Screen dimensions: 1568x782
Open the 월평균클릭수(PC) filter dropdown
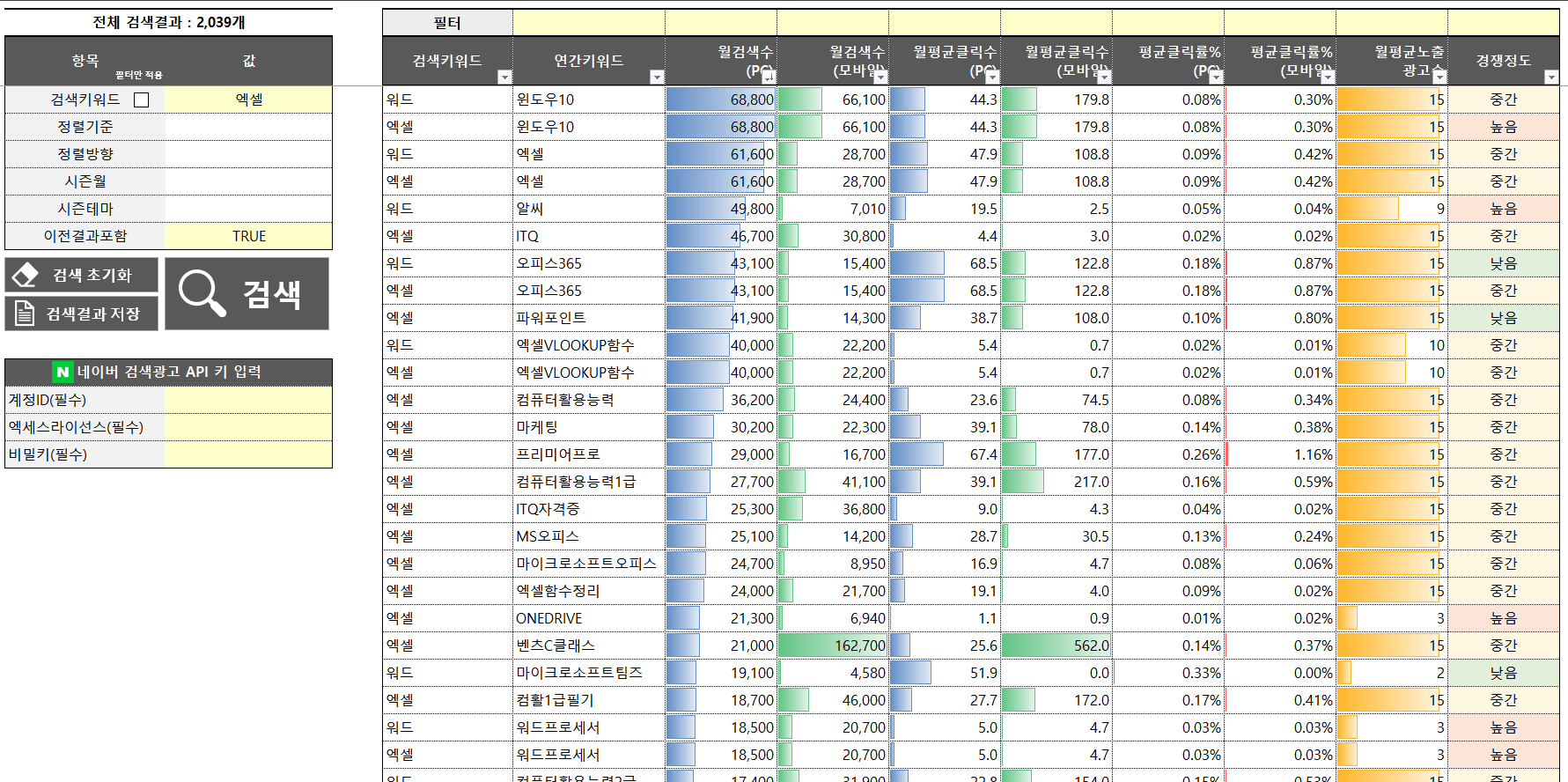(x=992, y=77)
